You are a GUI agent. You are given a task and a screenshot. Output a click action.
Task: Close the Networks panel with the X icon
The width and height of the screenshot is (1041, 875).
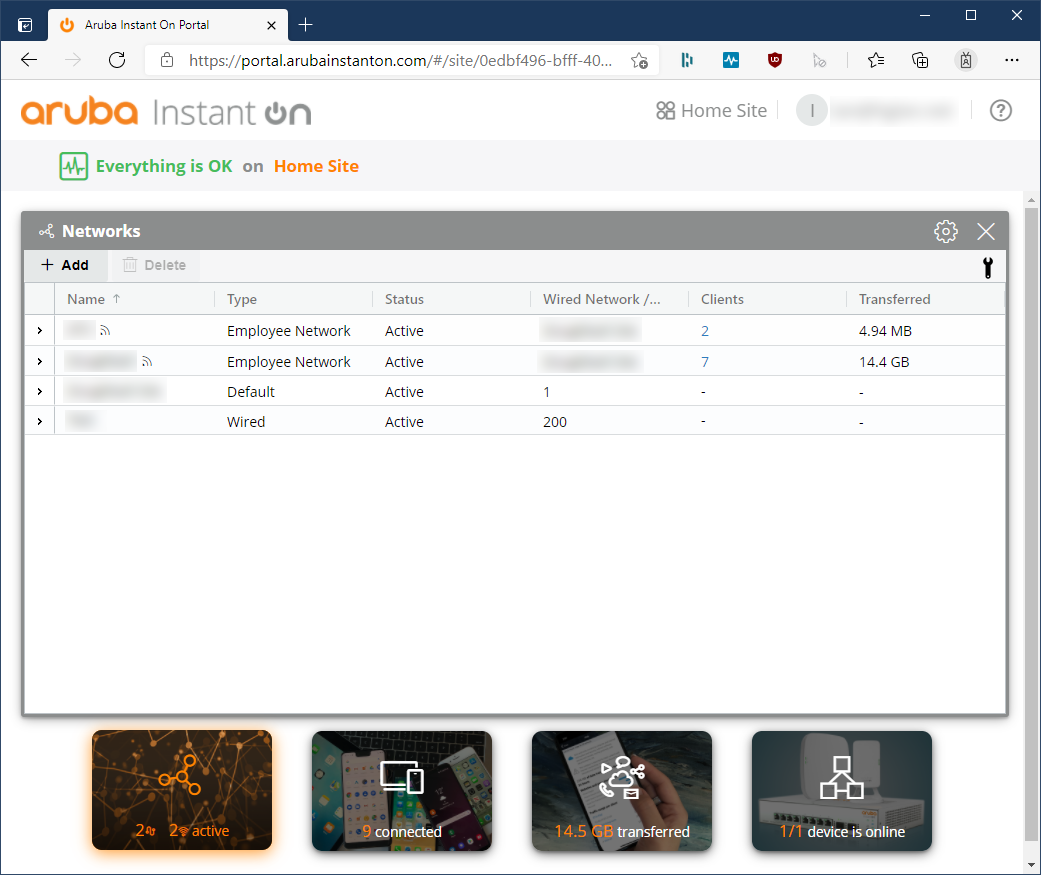[986, 231]
